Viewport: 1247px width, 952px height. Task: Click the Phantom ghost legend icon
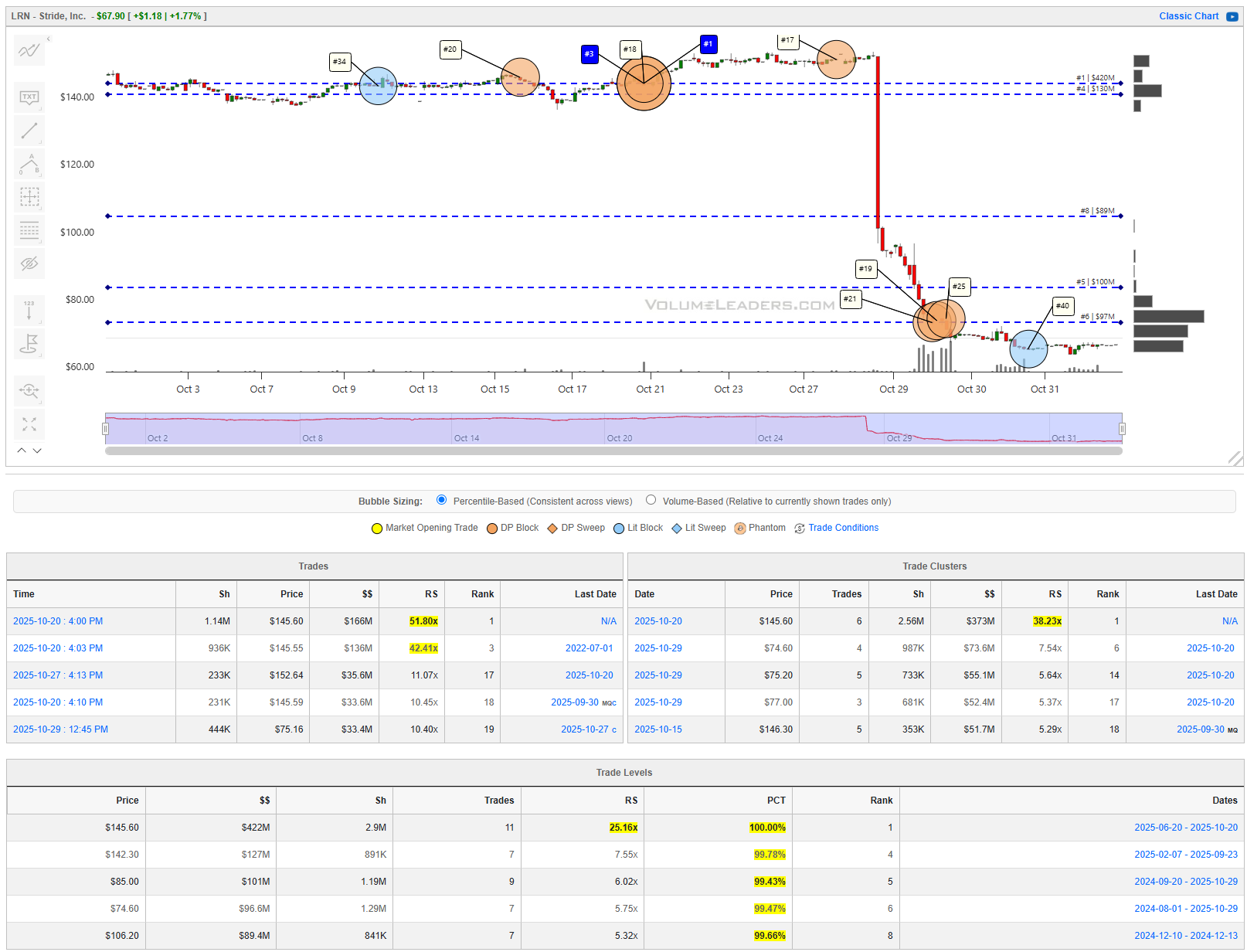(x=740, y=529)
